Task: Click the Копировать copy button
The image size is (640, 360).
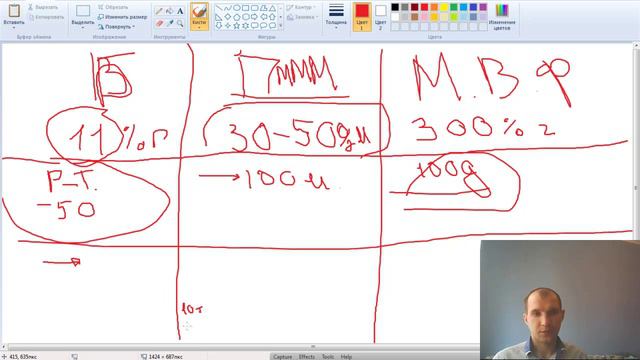Action: click(x=47, y=17)
